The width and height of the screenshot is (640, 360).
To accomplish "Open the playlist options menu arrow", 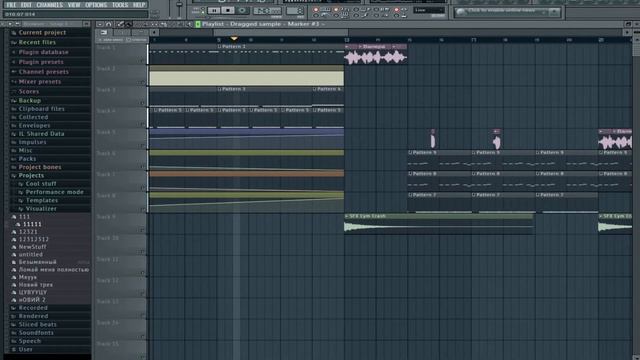I will tap(100, 24).
